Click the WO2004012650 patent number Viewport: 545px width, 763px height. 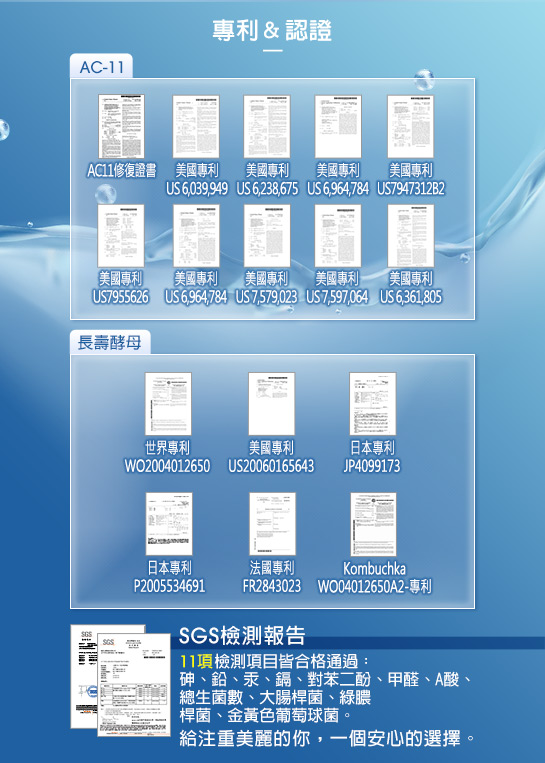point(167,466)
